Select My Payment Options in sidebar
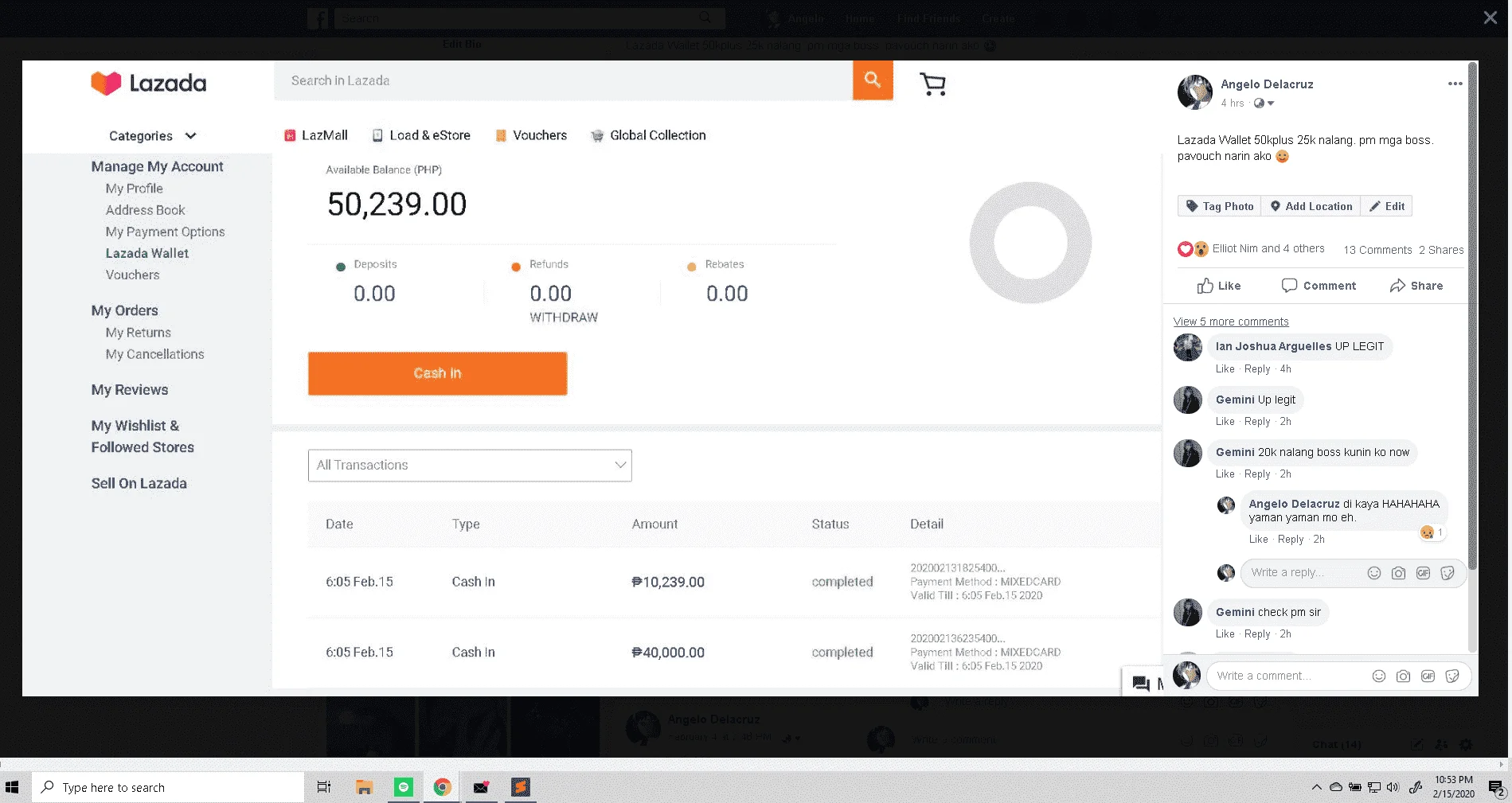This screenshot has width=1512, height=803. (x=165, y=232)
